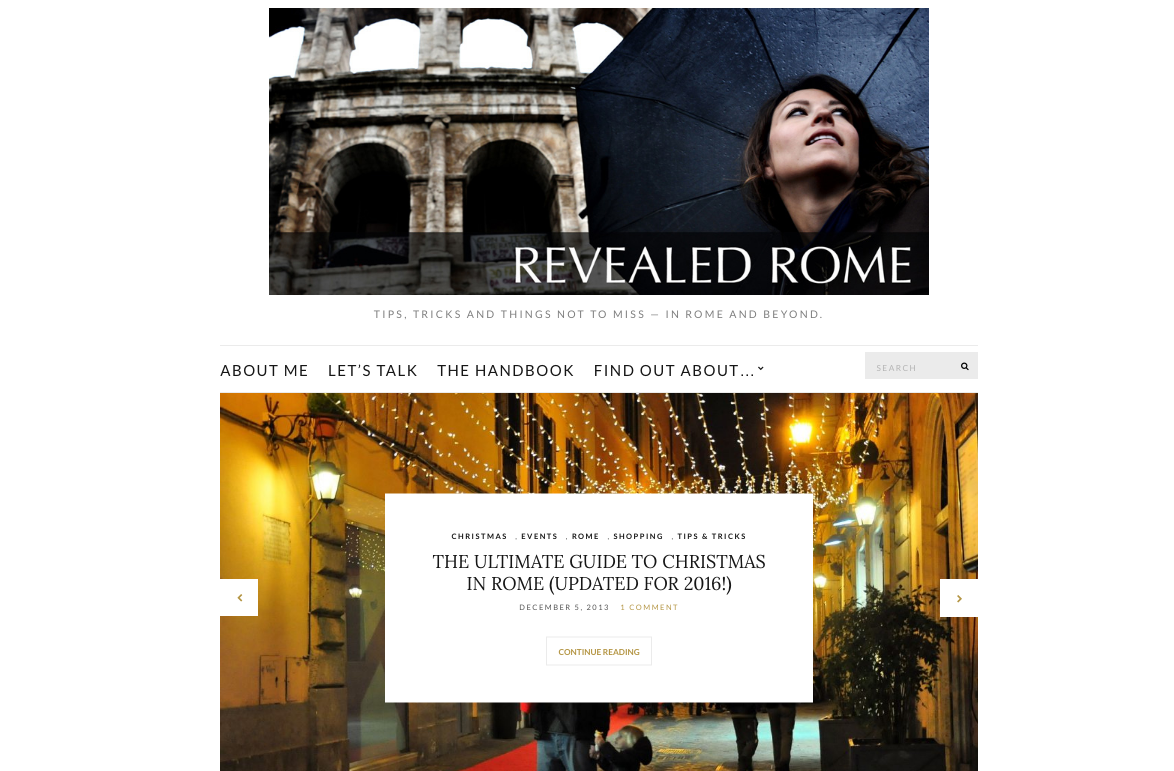1174x771 pixels.
Task: Open the About Me page
Action: pyautogui.click(x=264, y=371)
